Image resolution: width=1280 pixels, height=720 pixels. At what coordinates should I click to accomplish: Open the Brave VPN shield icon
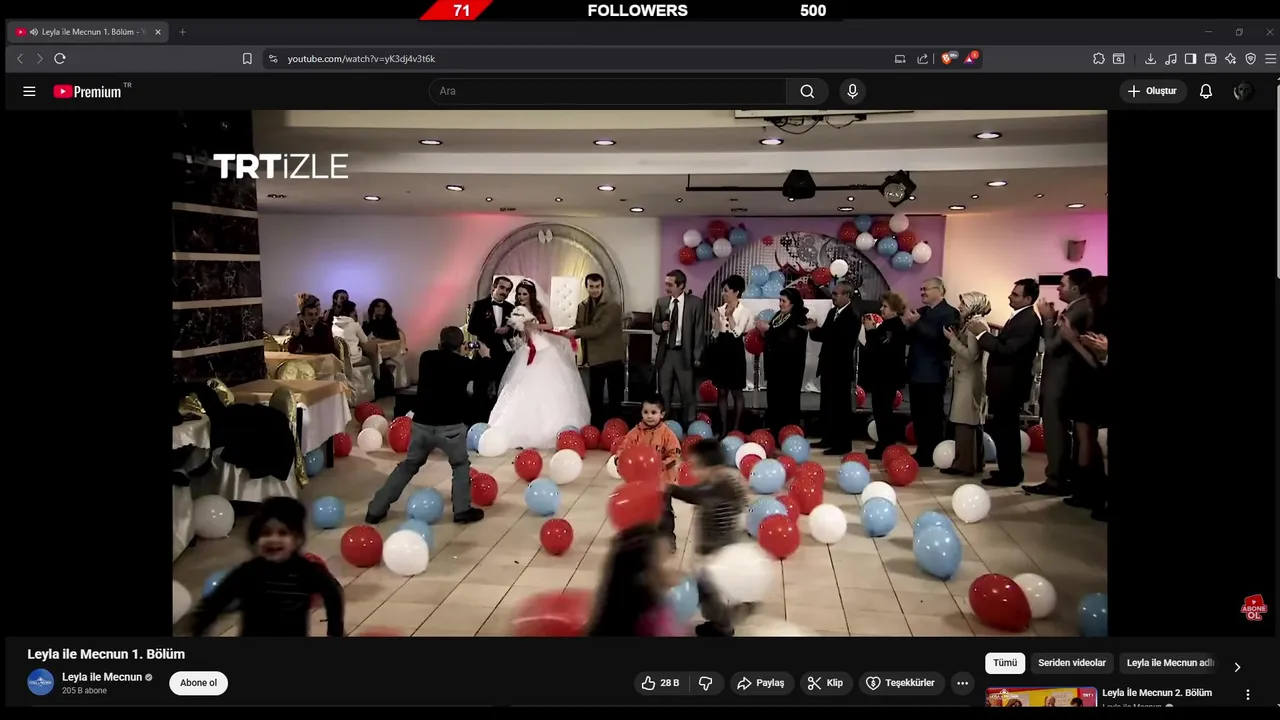click(1250, 59)
